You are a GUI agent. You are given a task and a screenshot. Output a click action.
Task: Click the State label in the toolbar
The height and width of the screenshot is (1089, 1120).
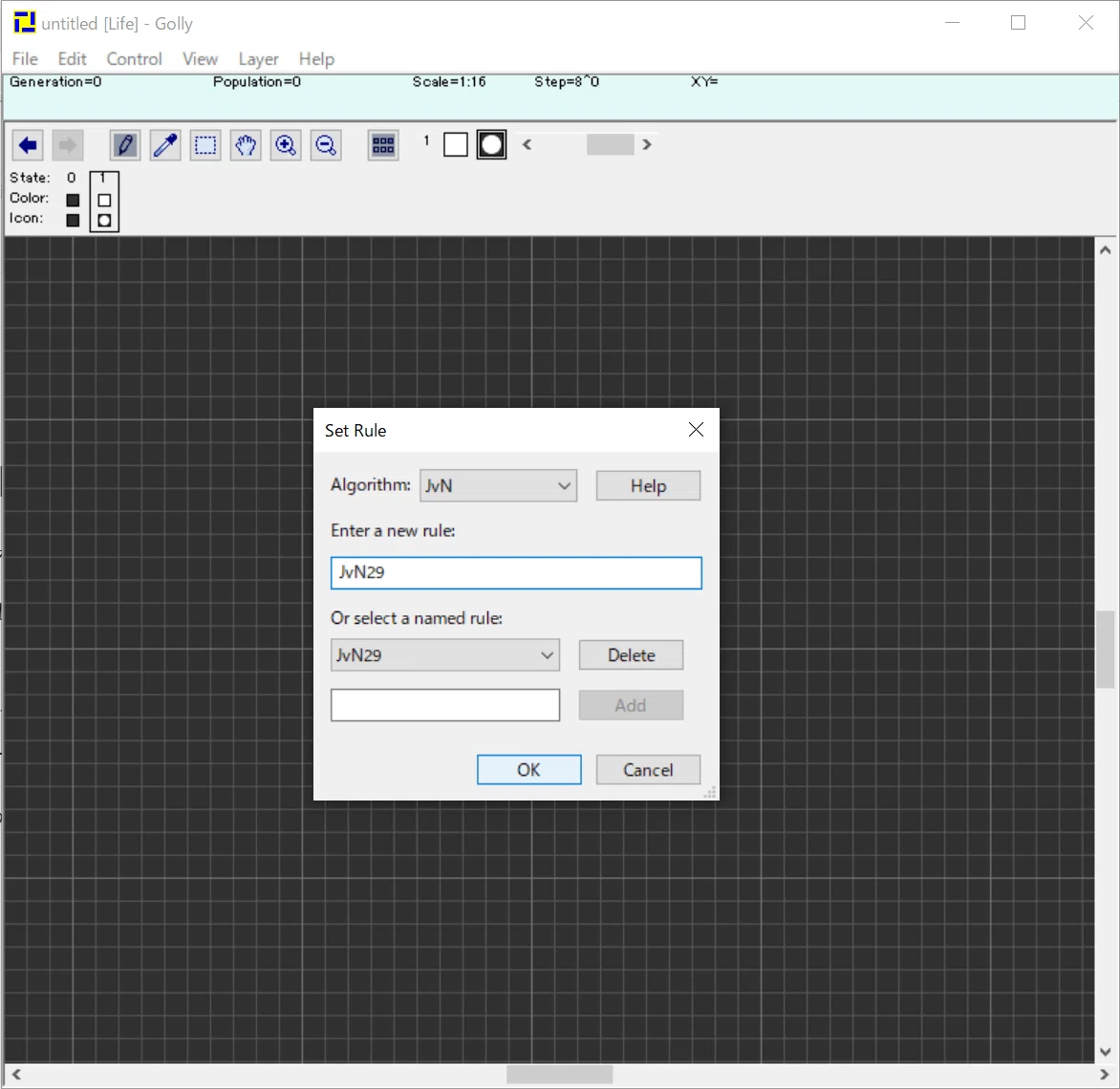pos(30,178)
